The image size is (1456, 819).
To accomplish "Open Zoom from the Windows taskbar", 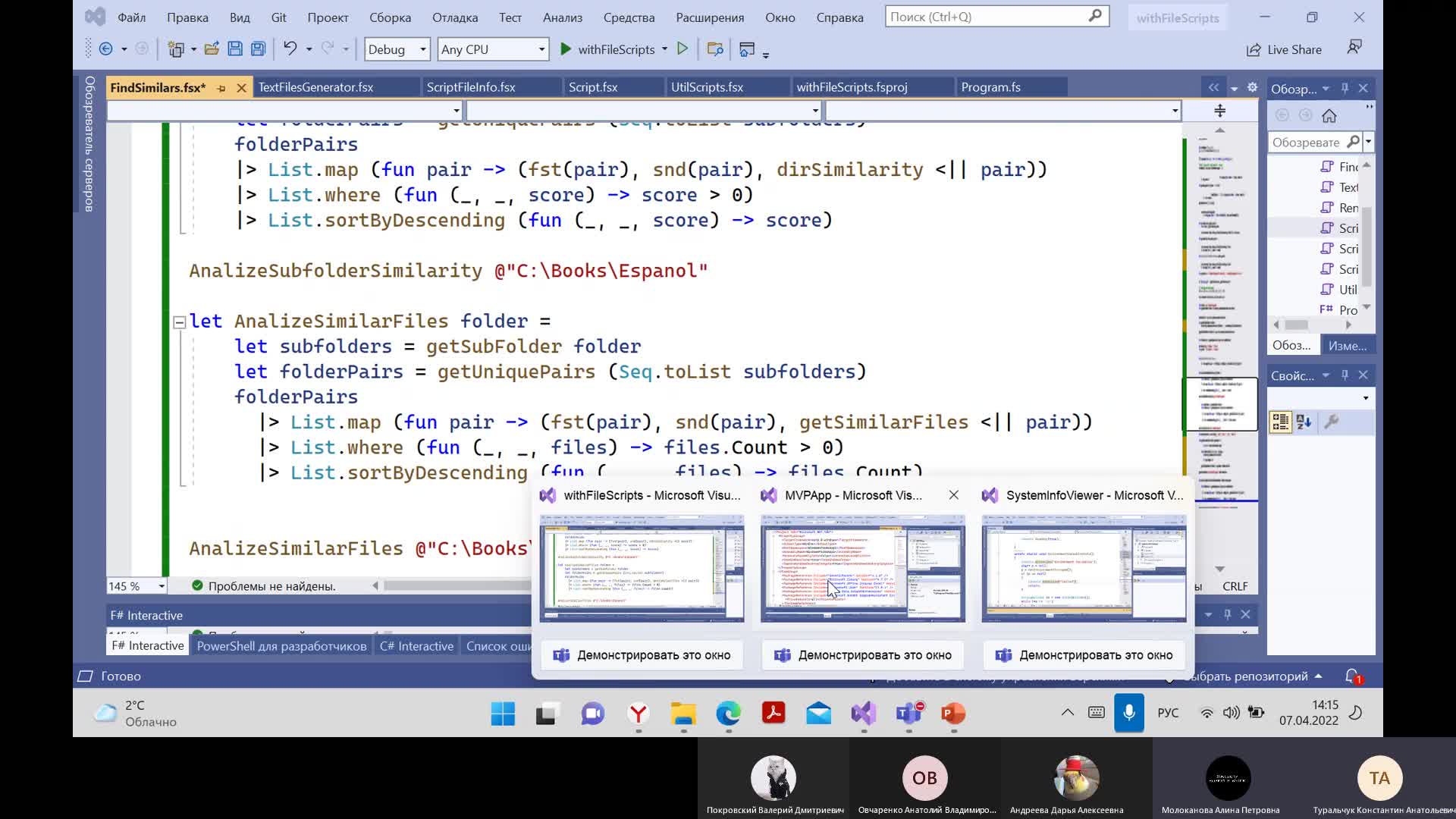I will pos(592,714).
